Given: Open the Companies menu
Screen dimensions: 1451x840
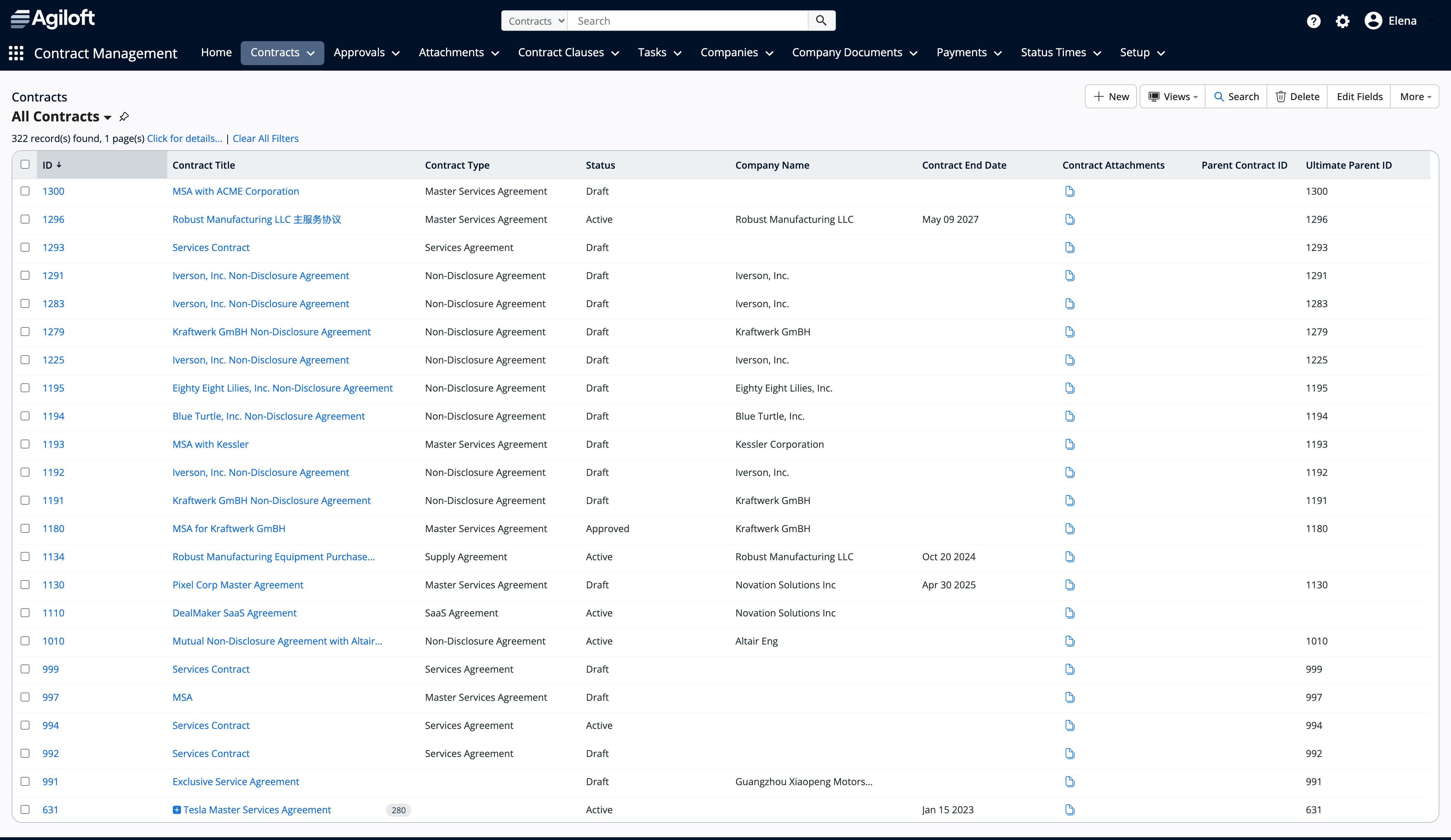Looking at the screenshot, I should tap(736, 52).
